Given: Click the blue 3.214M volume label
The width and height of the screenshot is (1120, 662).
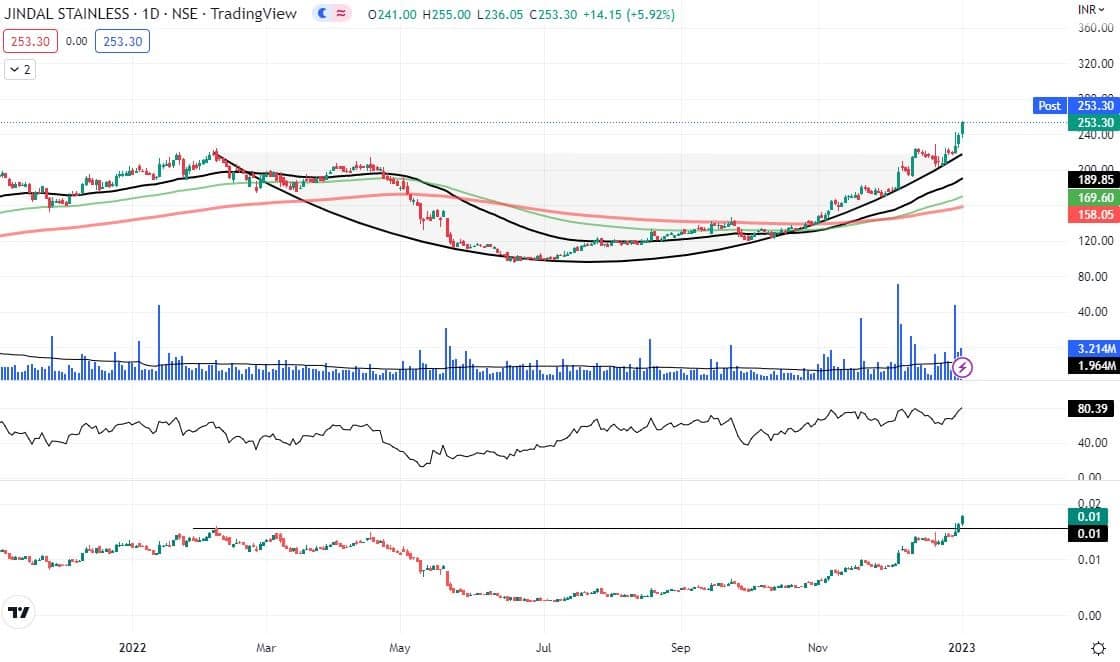Looking at the screenshot, I should pos(1089,350).
